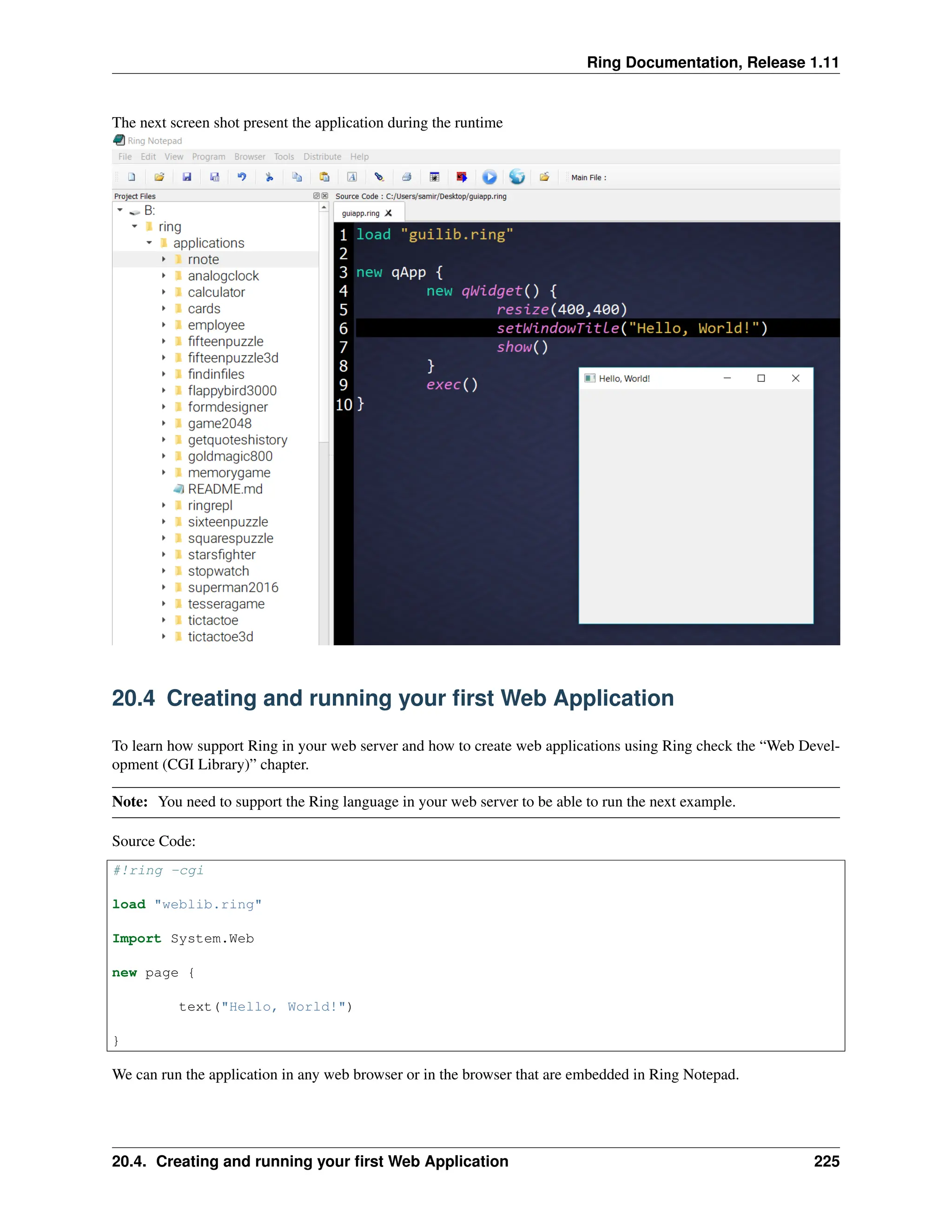
Task: Click the globe web browser icon
Action: click(516, 177)
